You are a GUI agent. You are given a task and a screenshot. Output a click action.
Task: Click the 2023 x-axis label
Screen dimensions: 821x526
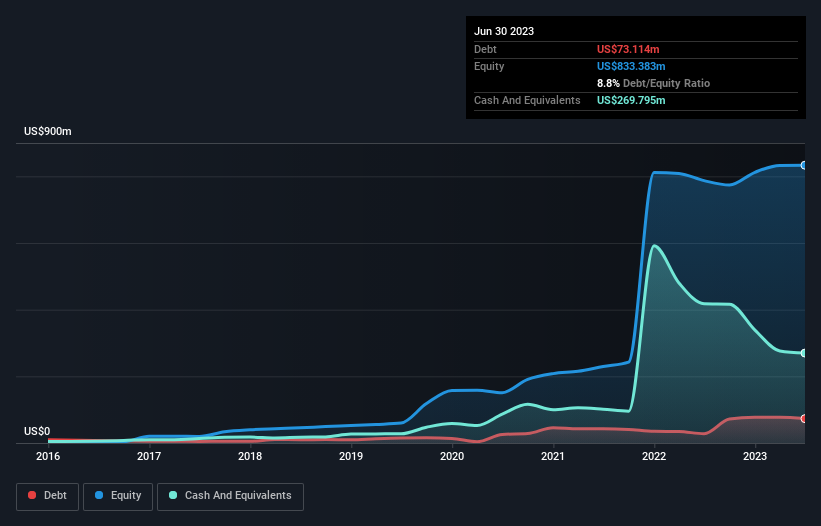click(755, 456)
